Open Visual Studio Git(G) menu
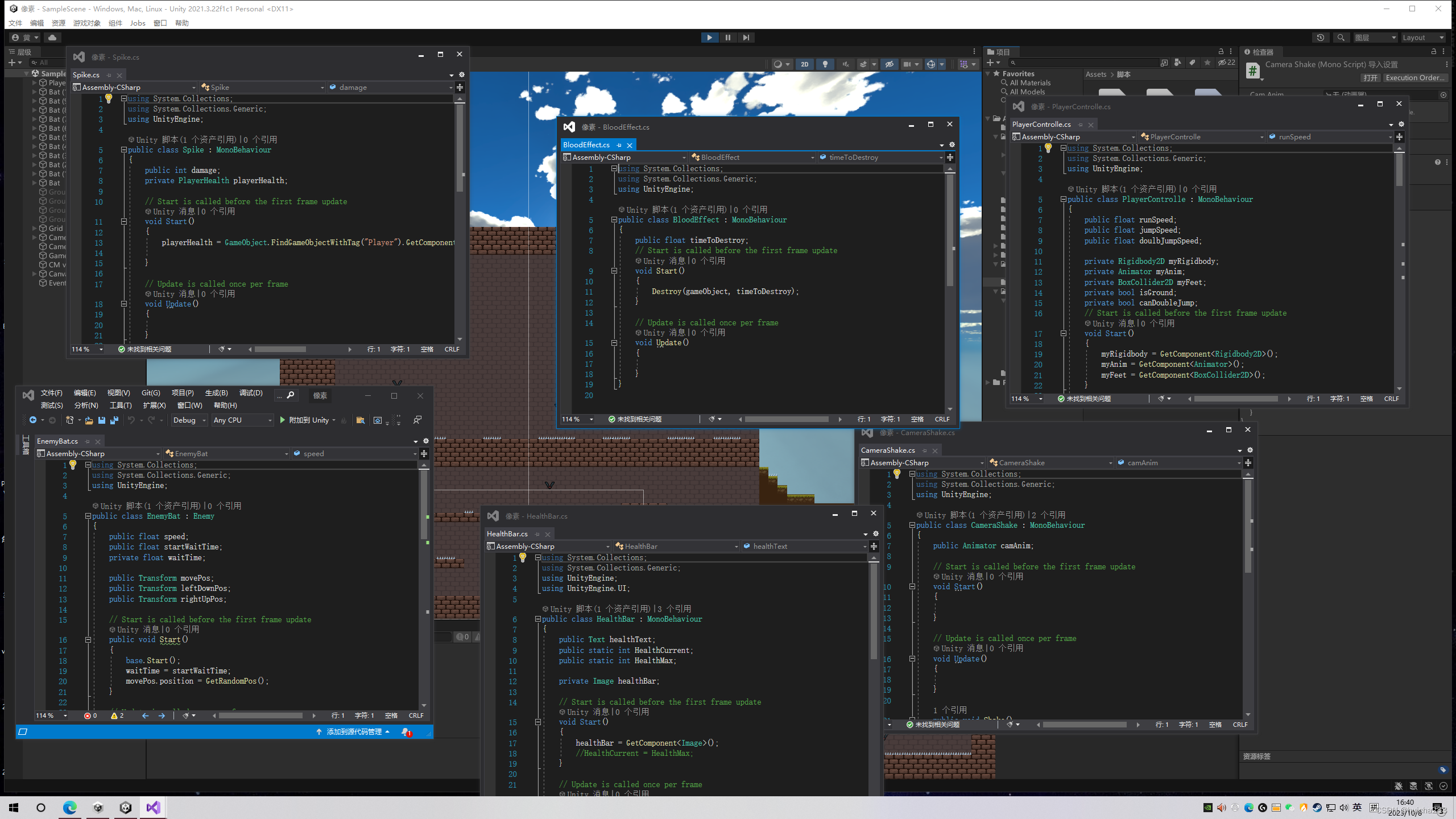 151,393
